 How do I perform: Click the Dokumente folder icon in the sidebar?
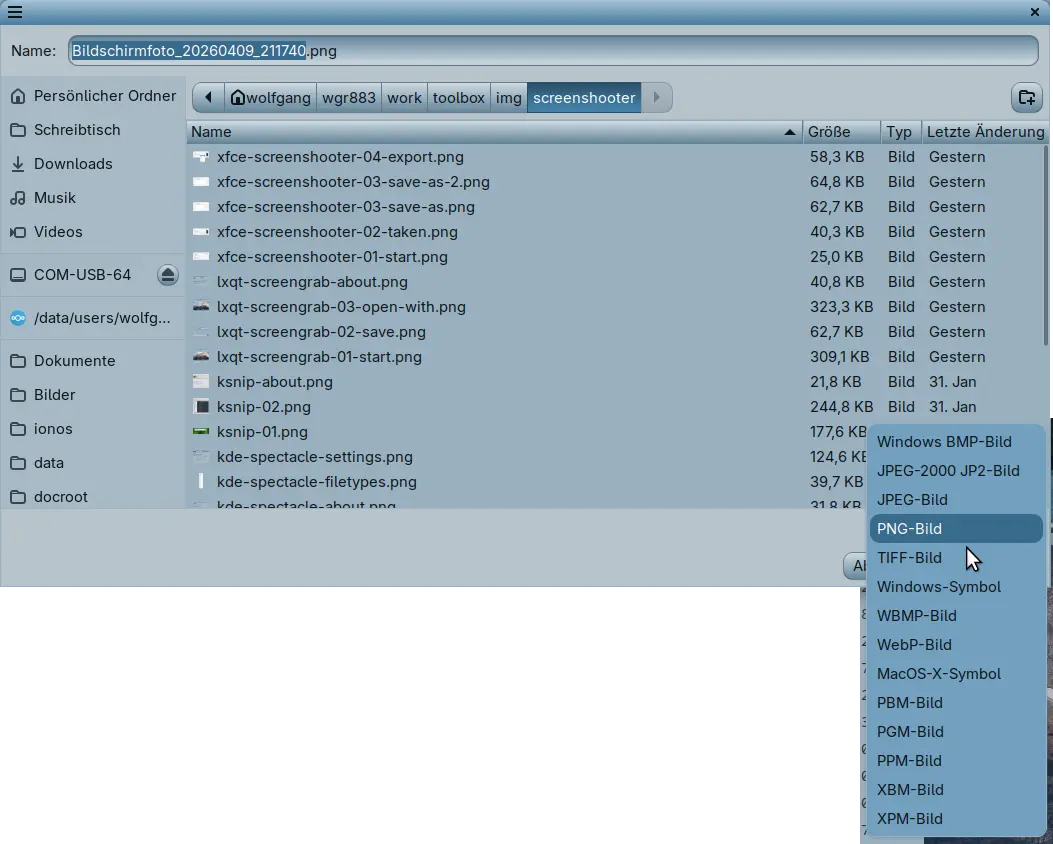tap(18, 361)
